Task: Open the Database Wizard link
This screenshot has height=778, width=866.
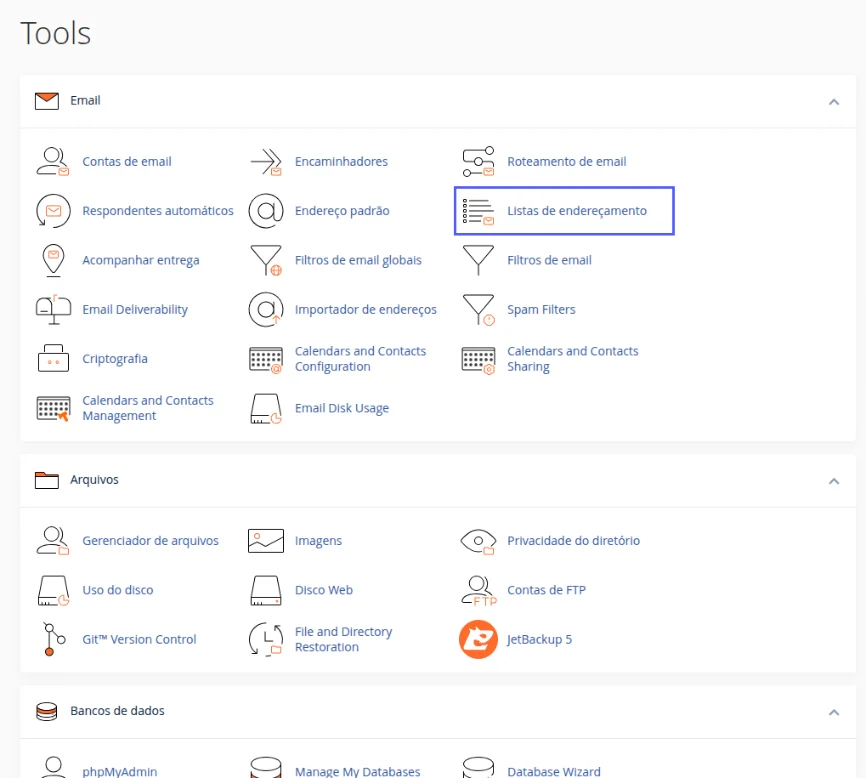Action: 554,771
